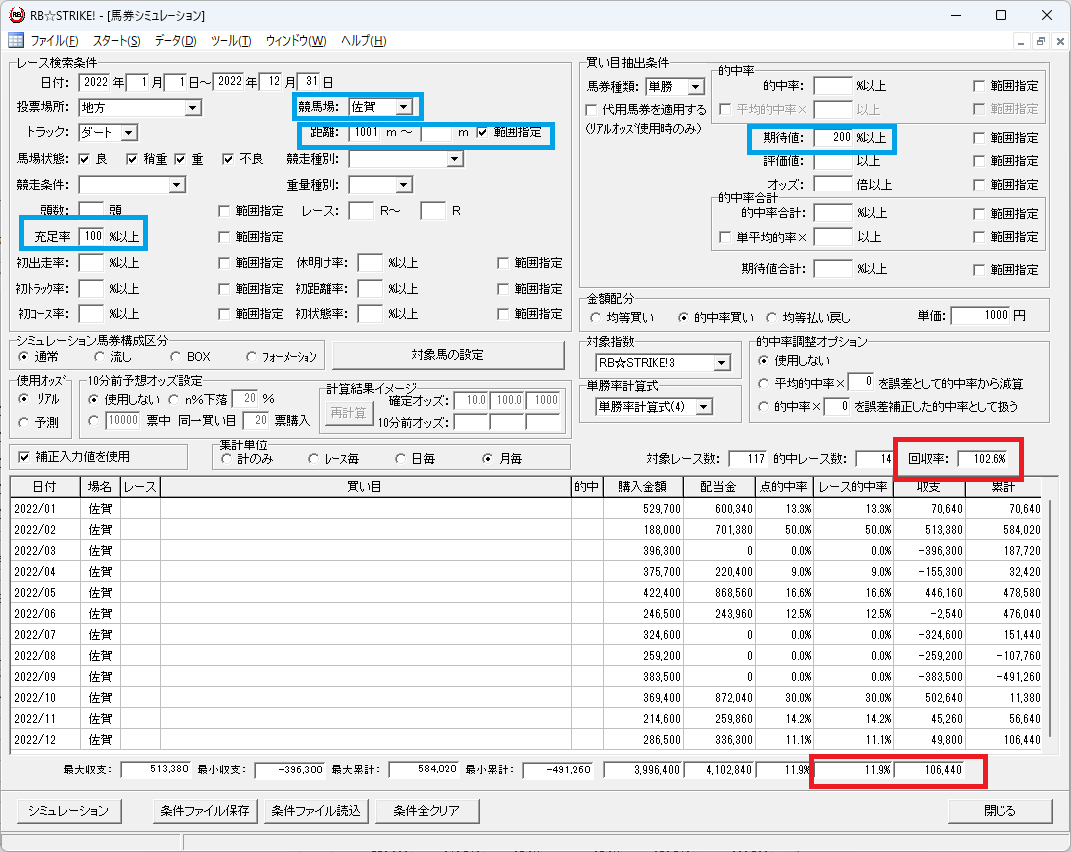
Task: Click the 的中率 percent input field
Action: pos(833,86)
